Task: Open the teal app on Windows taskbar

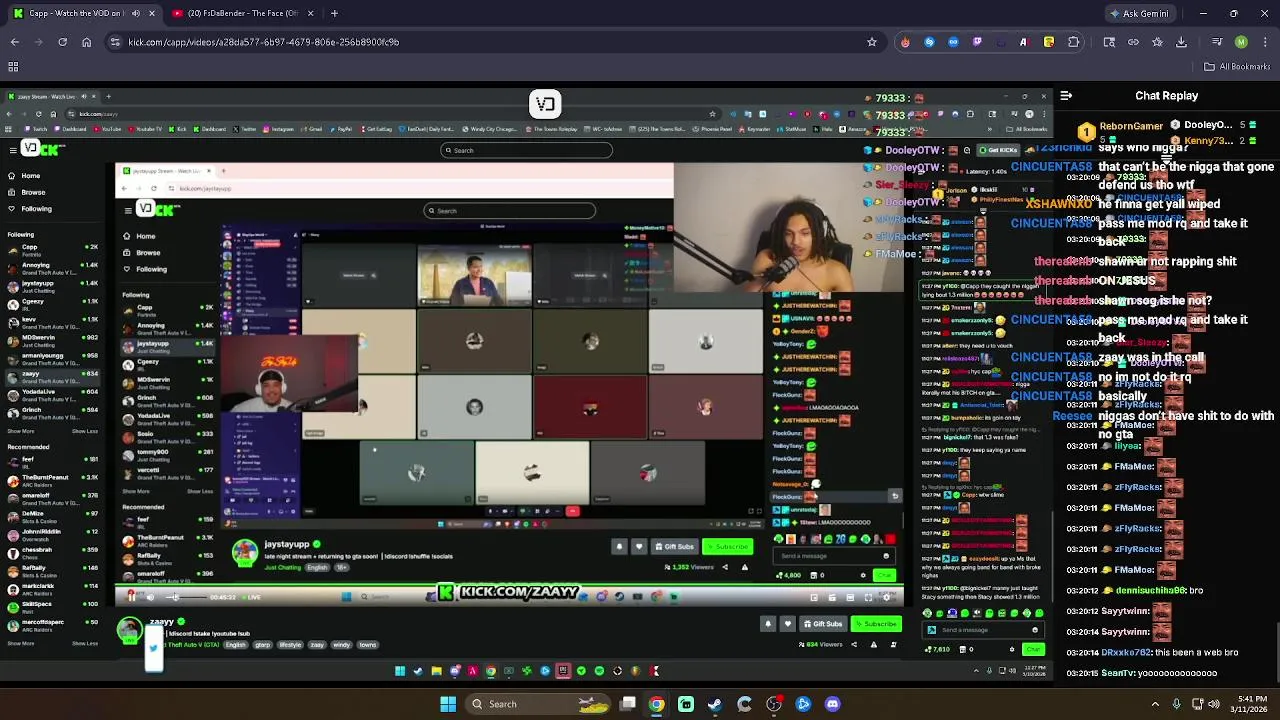Action: (686, 704)
